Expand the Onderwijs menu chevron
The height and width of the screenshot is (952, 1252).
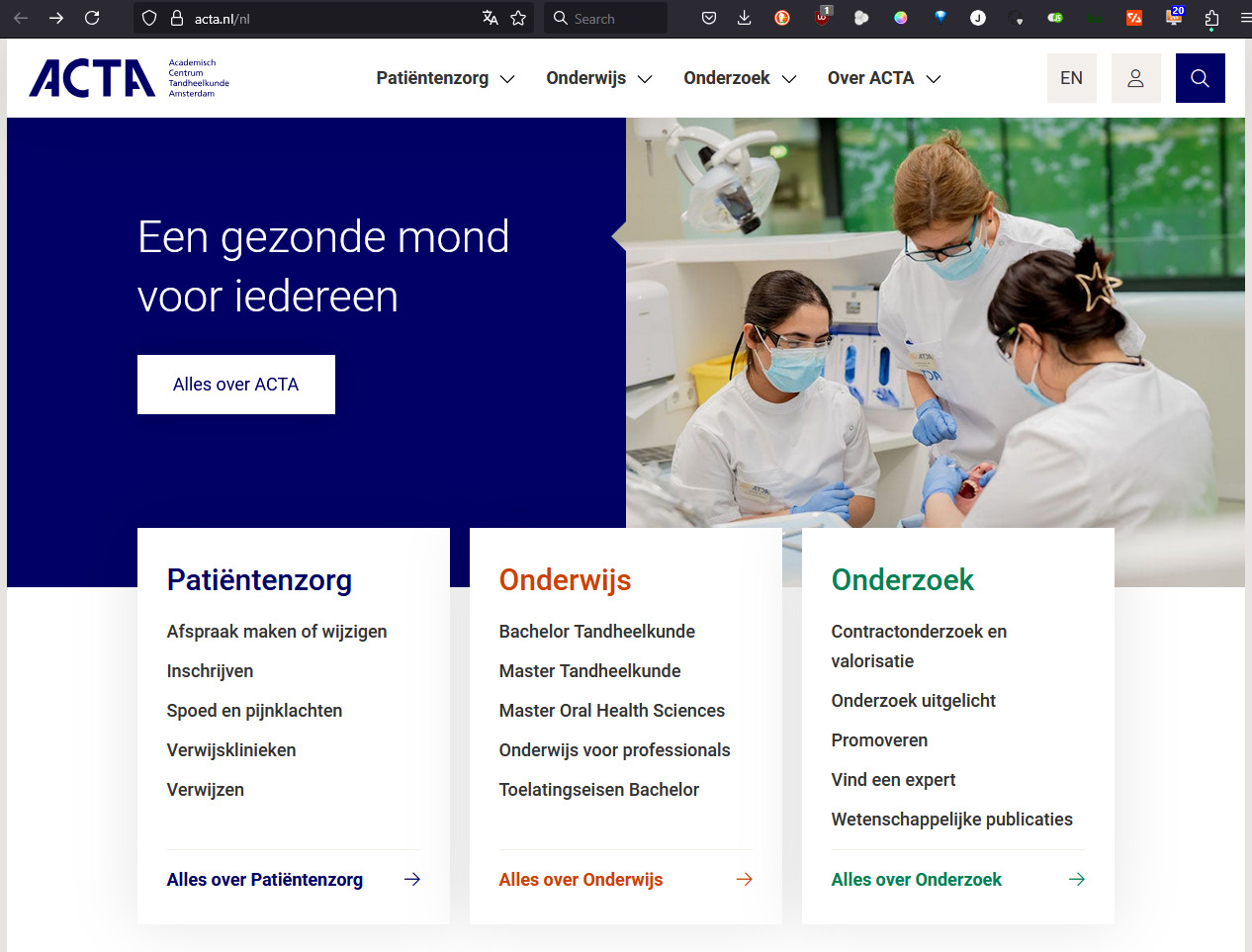click(645, 79)
